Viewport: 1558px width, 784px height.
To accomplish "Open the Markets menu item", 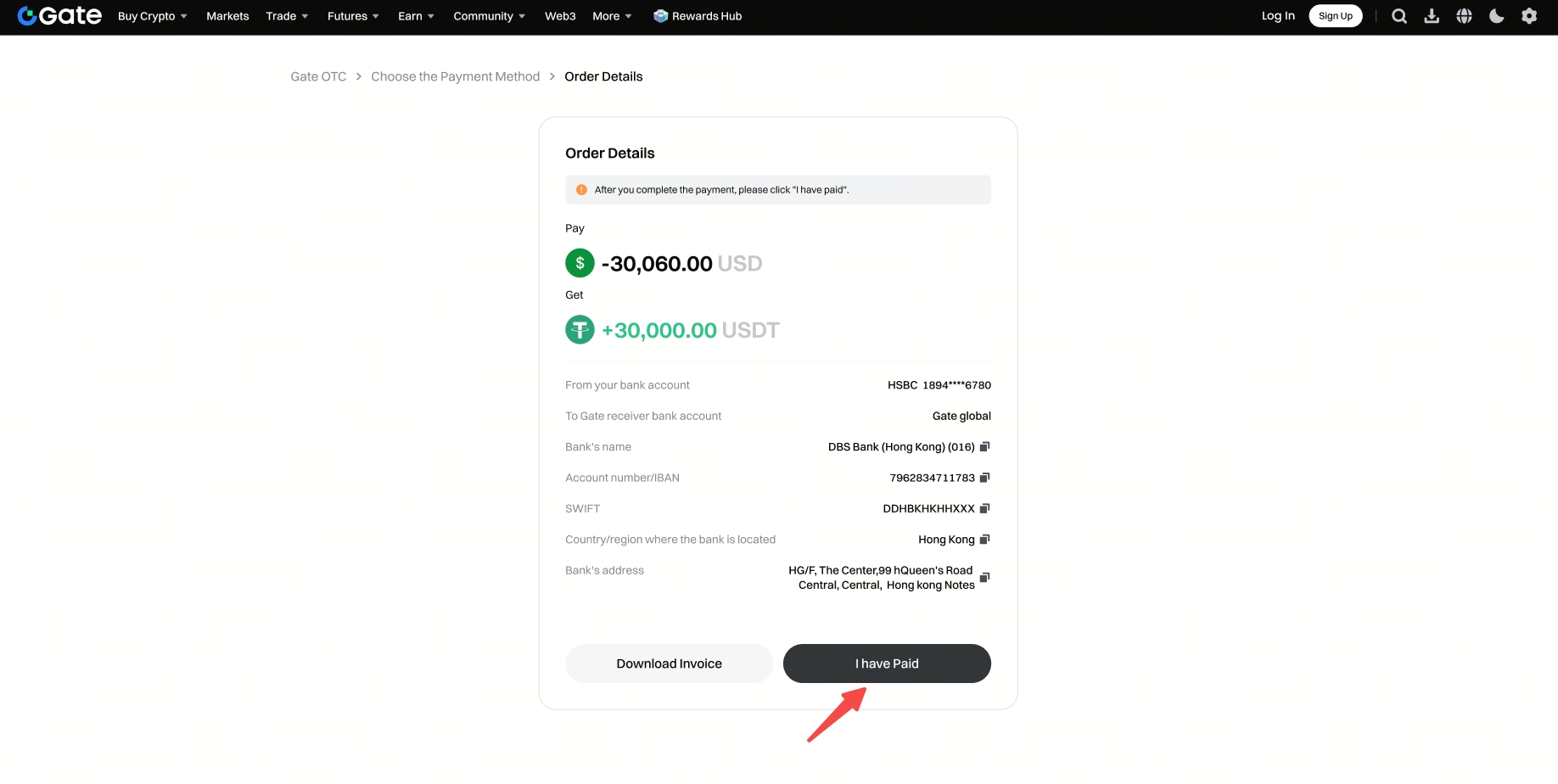I will (227, 16).
